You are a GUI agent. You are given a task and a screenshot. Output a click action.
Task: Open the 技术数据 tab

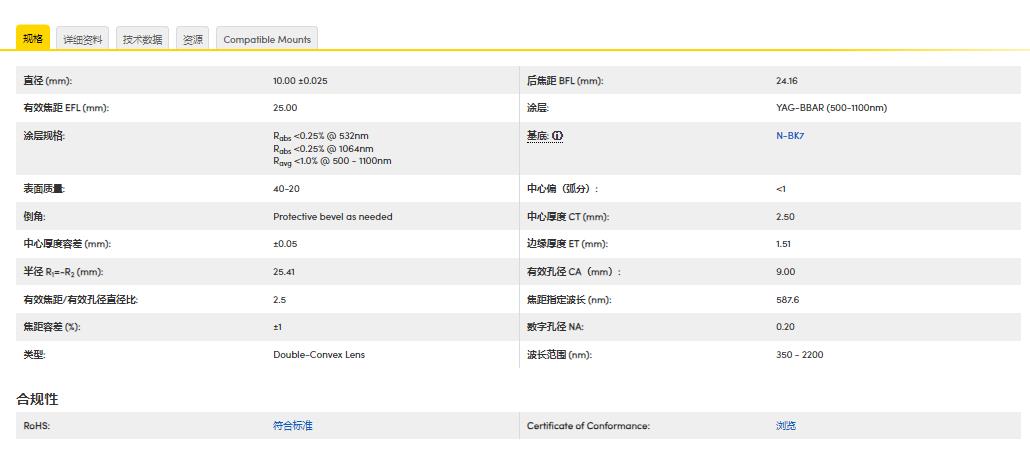pos(142,39)
